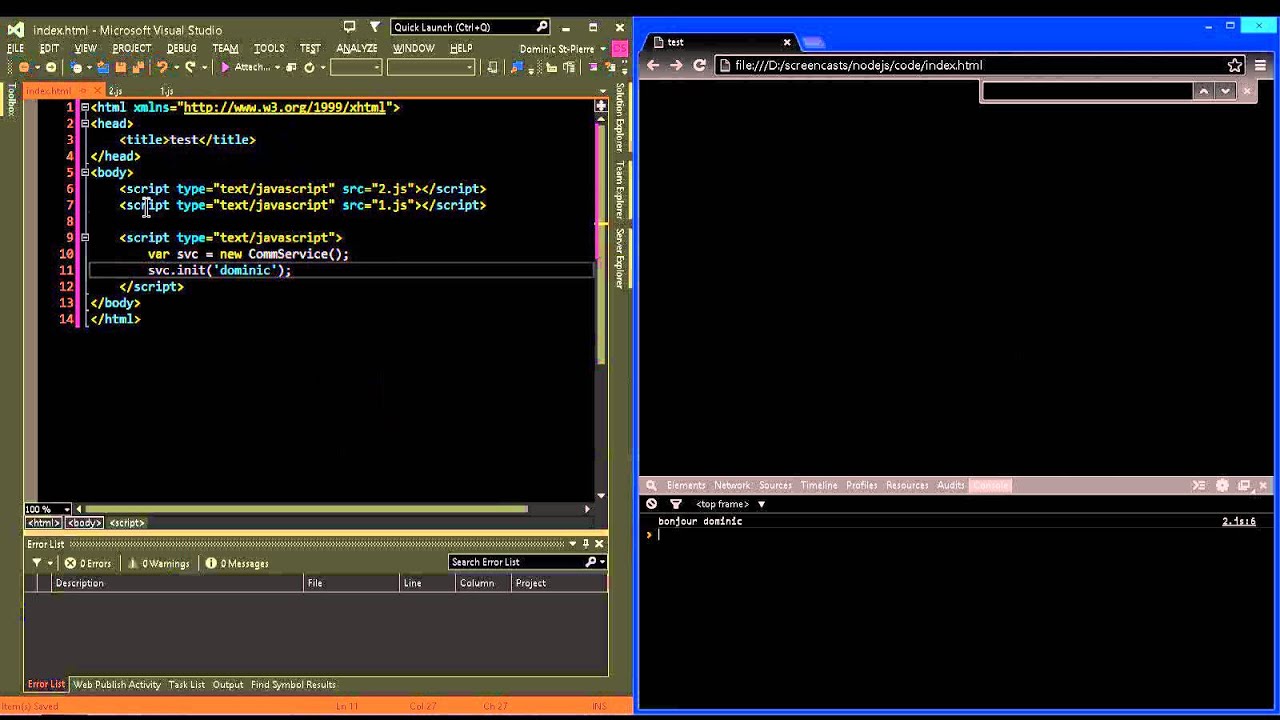Toggle the 0 Warnings filter
The width and height of the screenshot is (1280, 720).
159,563
